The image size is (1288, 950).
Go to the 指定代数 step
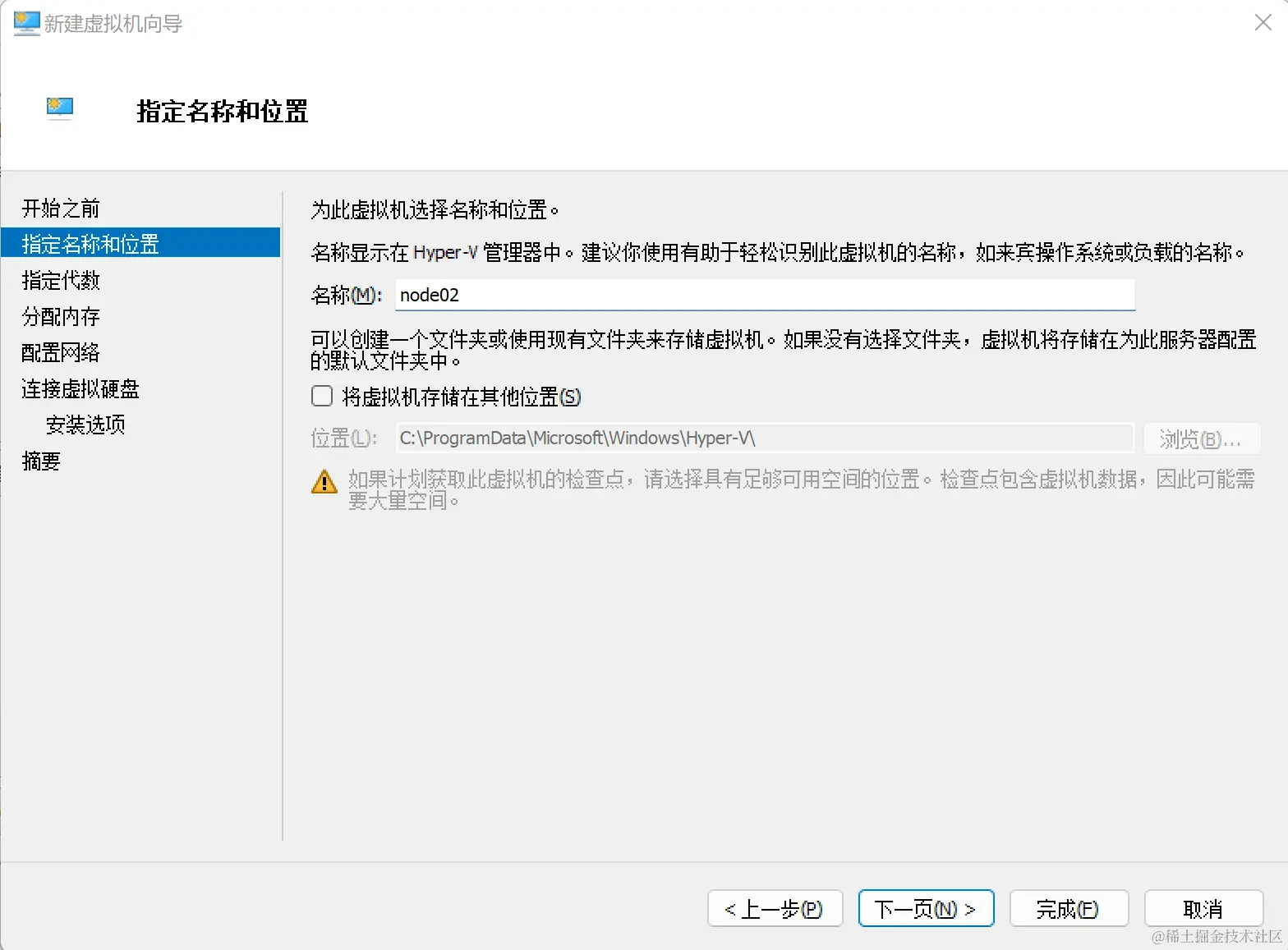[x=61, y=281]
